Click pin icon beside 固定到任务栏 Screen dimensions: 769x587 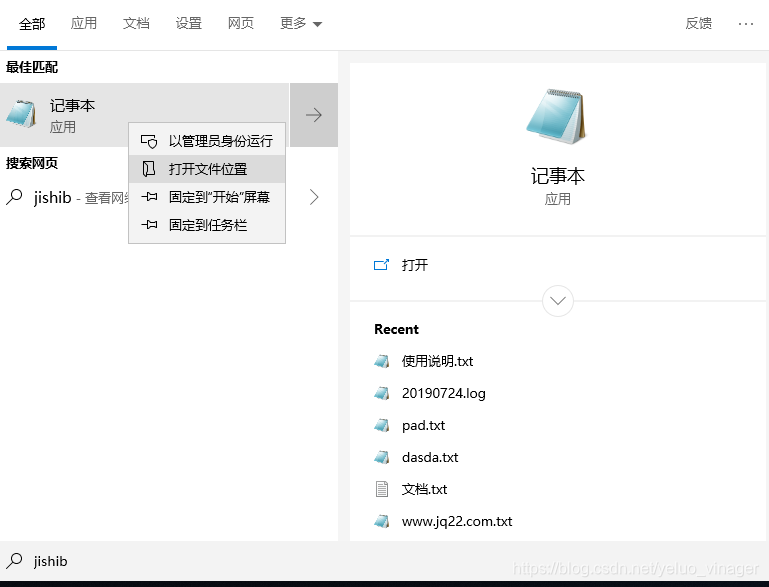point(149,225)
